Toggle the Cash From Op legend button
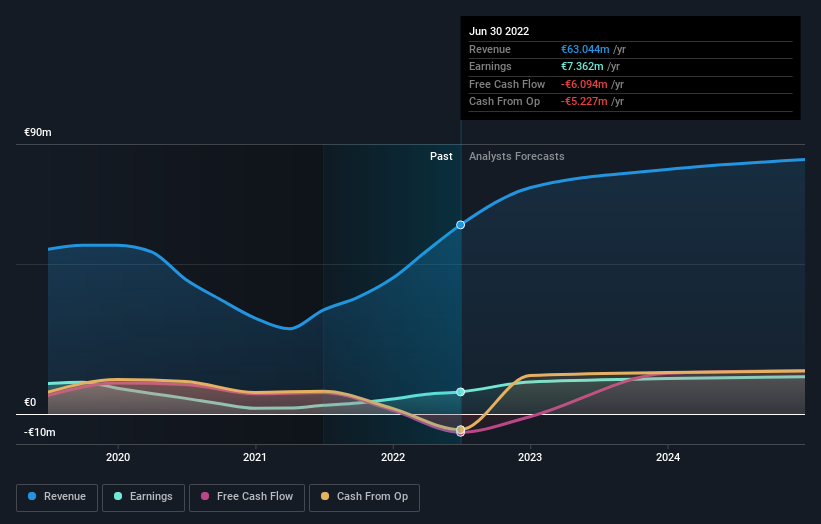 pos(364,497)
